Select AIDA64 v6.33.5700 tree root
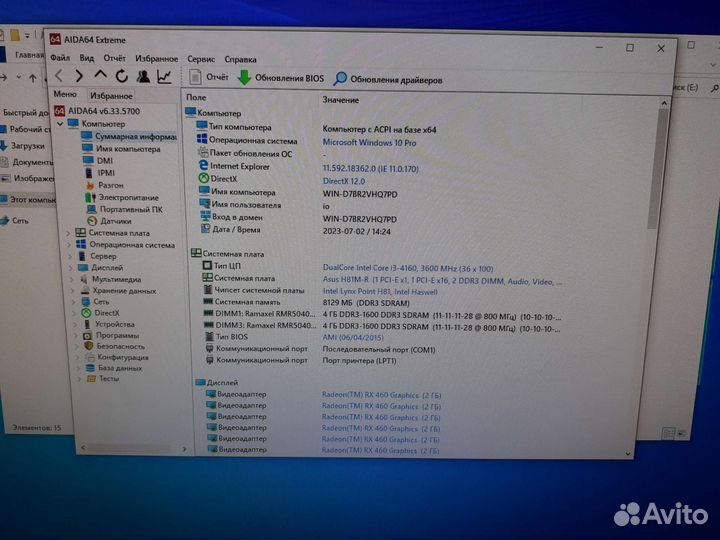This screenshot has width=720, height=540. click(97, 111)
